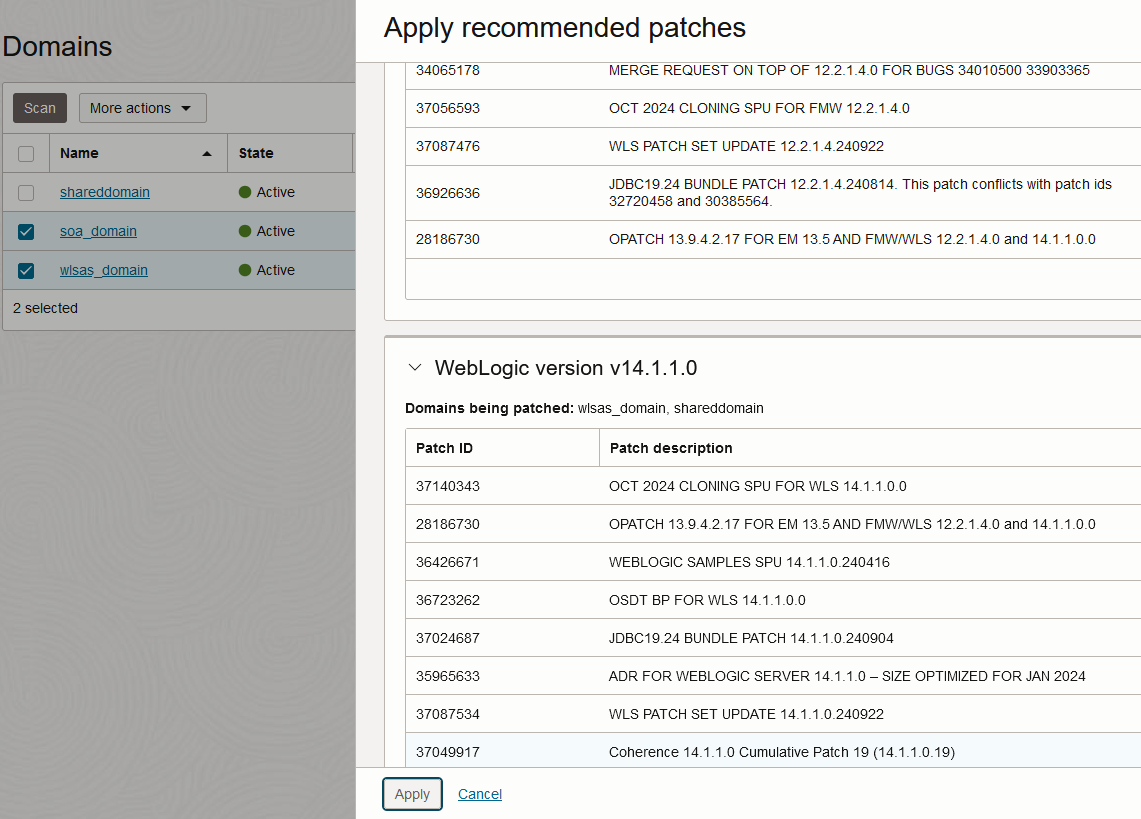
Task: Open the shareddomain link
Action: click(x=105, y=192)
